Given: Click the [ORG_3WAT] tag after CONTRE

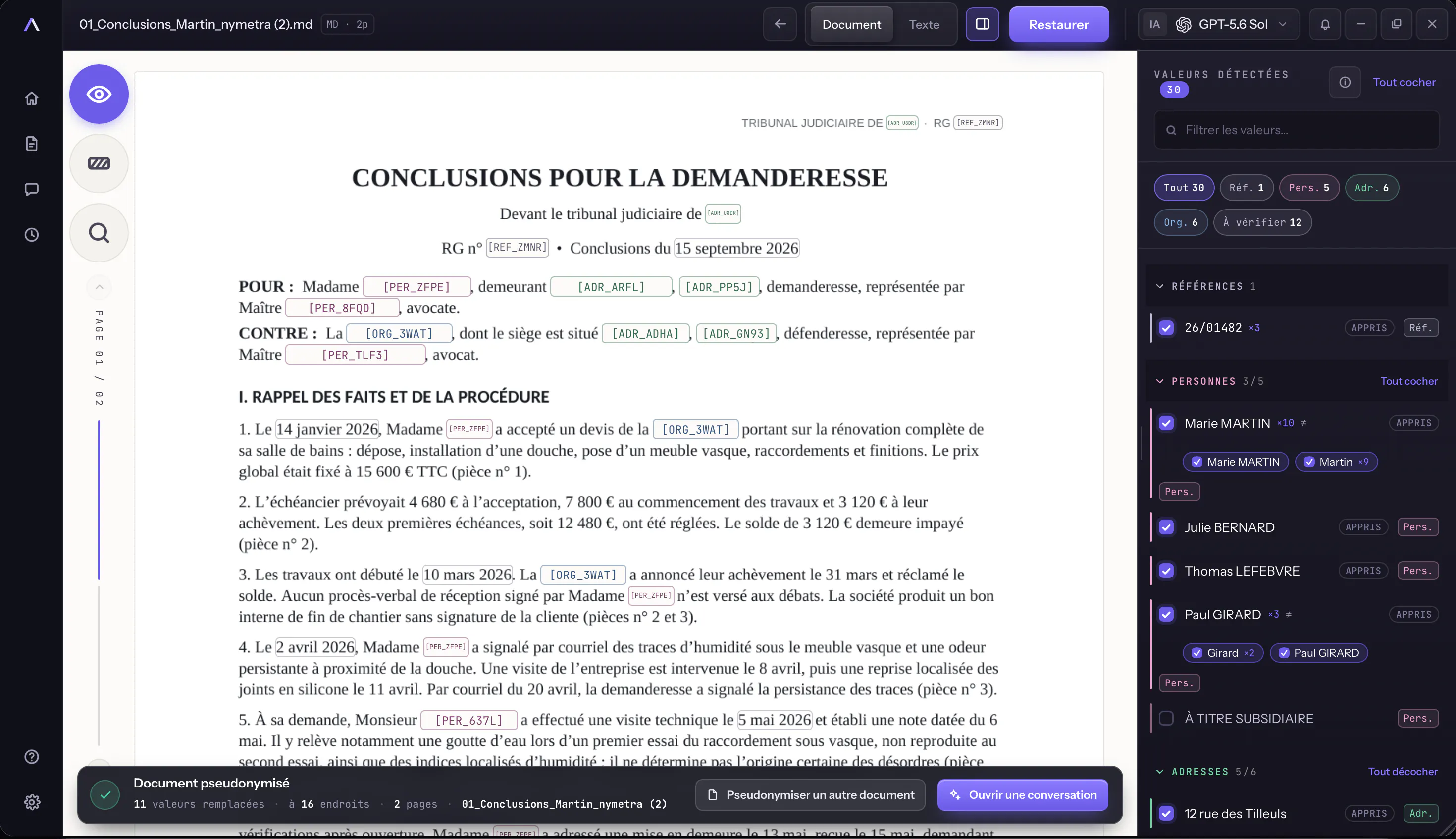Looking at the screenshot, I should [399, 334].
